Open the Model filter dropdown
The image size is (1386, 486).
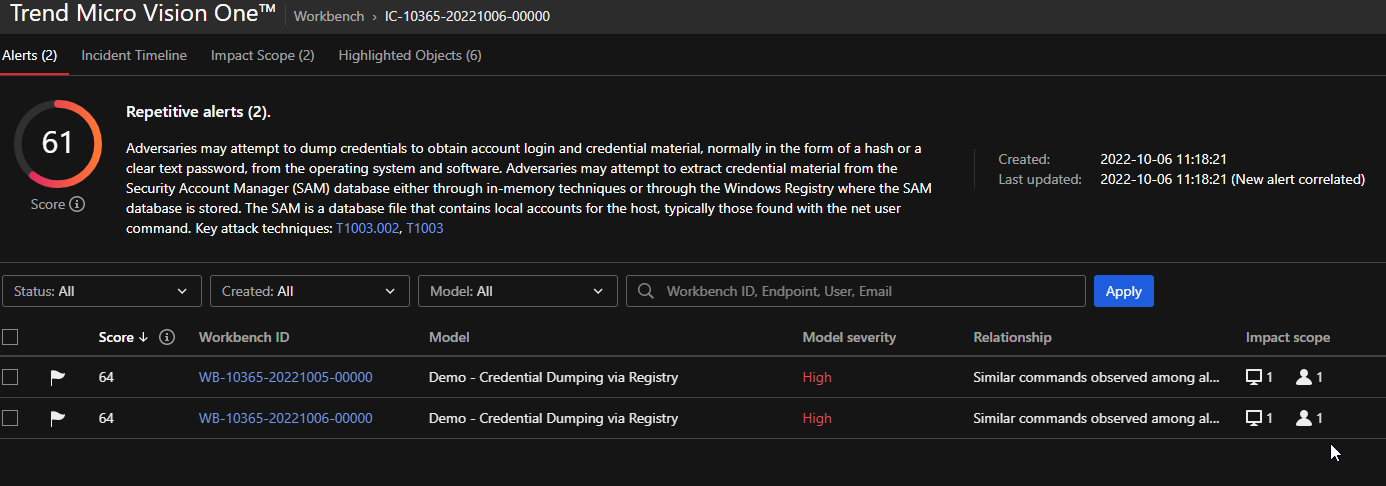pos(517,291)
